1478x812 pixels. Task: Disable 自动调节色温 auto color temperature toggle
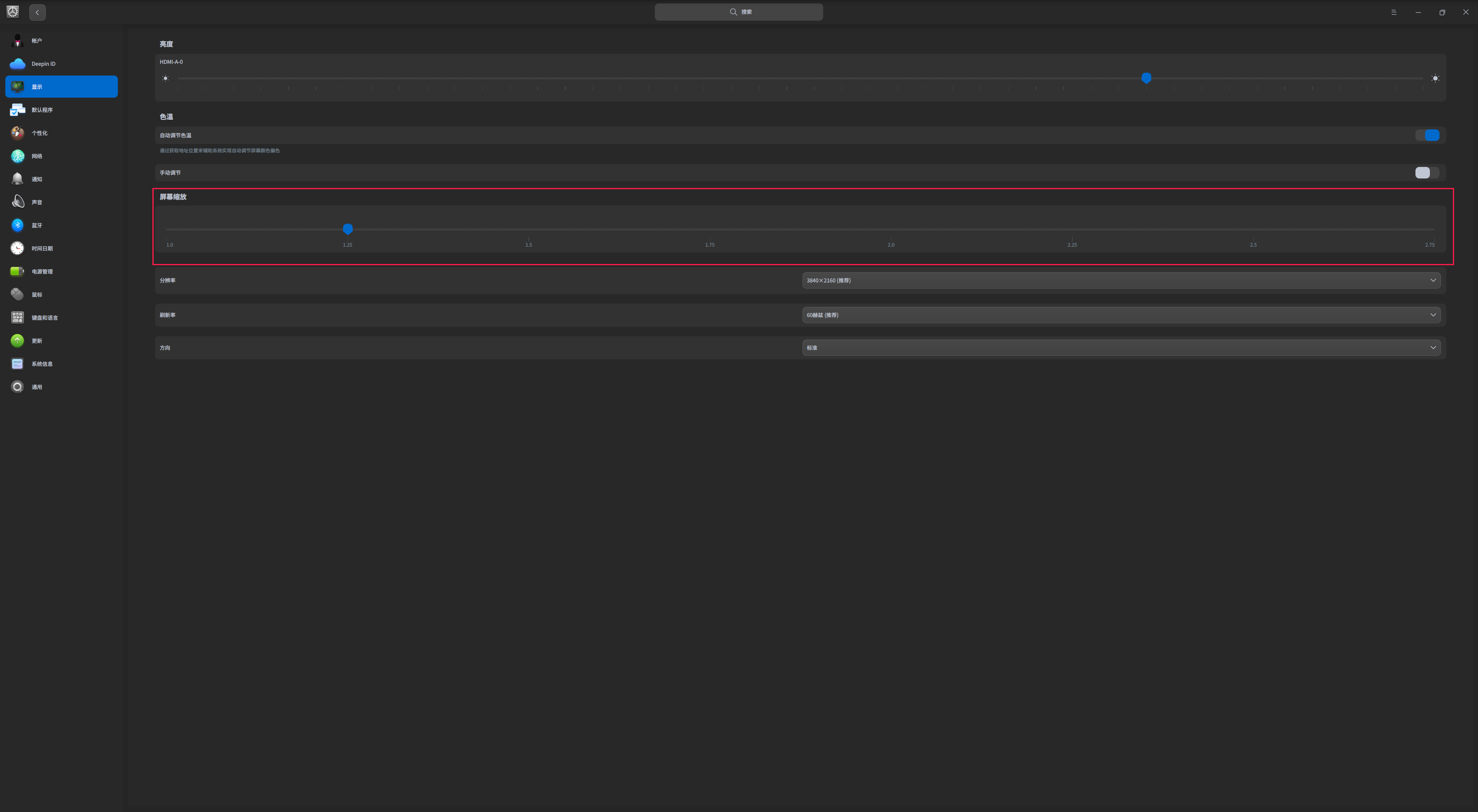click(1427, 135)
